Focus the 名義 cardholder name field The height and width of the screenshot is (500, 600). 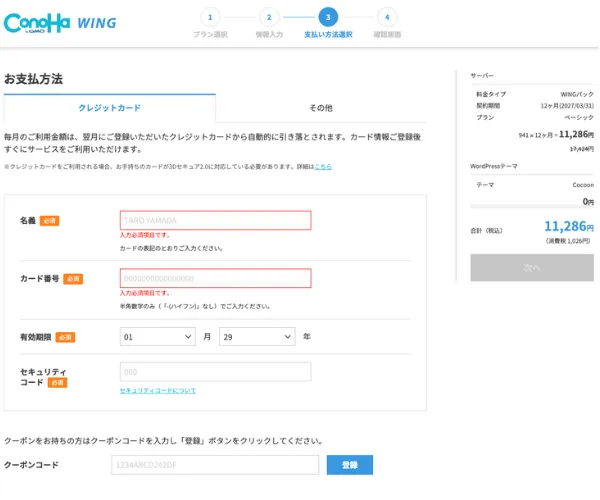click(215, 220)
